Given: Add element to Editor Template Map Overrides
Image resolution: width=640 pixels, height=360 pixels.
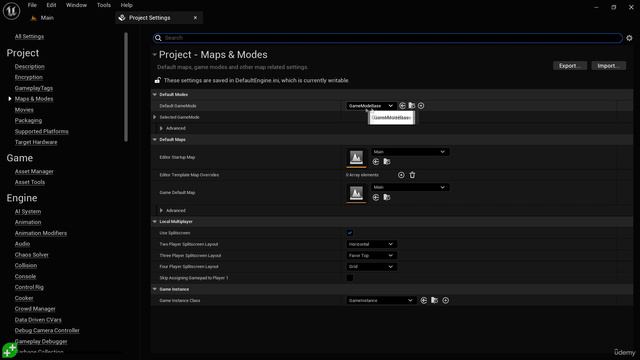Looking at the screenshot, I should [401, 175].
